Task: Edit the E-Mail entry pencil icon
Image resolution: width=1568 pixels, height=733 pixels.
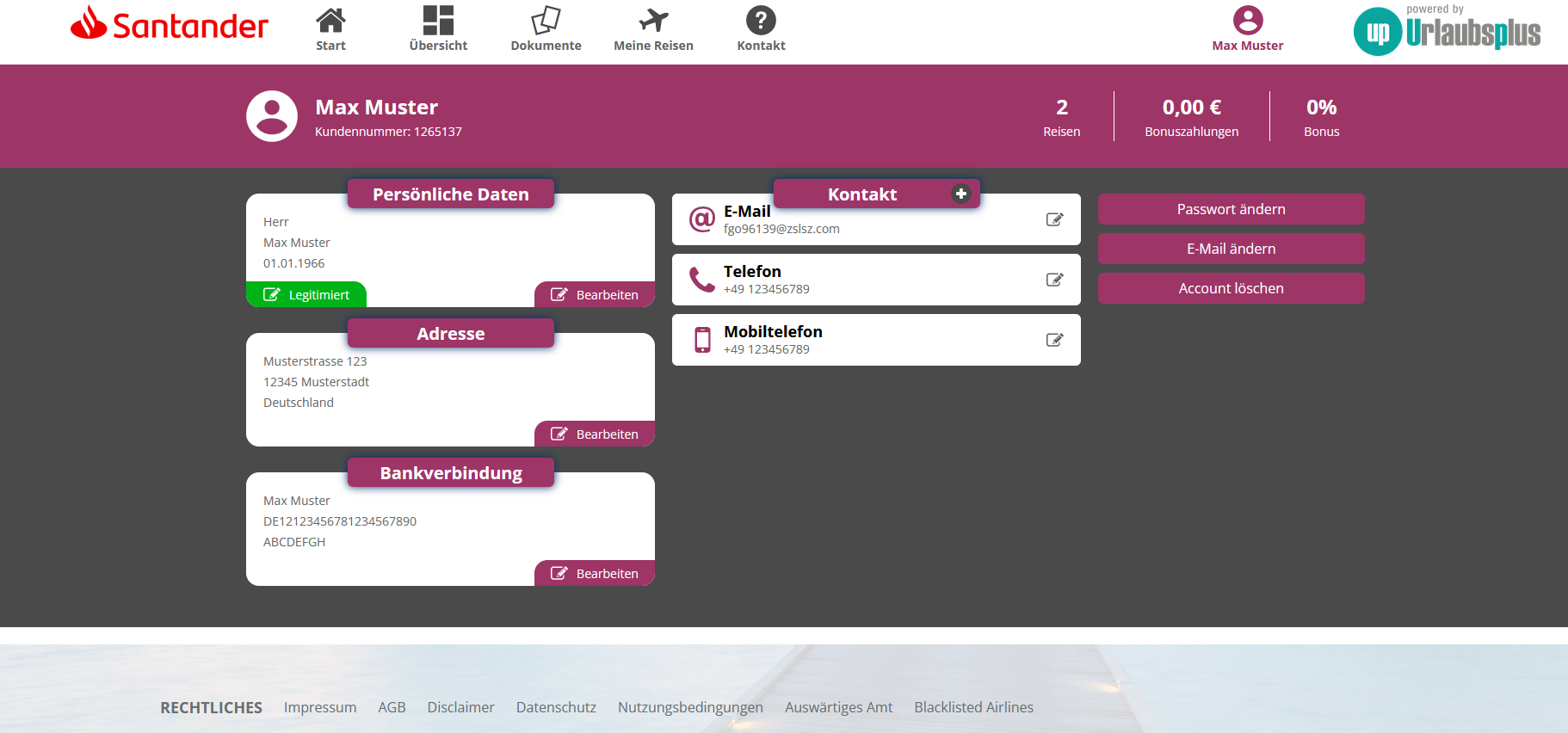Action: tap(1054, 219)
